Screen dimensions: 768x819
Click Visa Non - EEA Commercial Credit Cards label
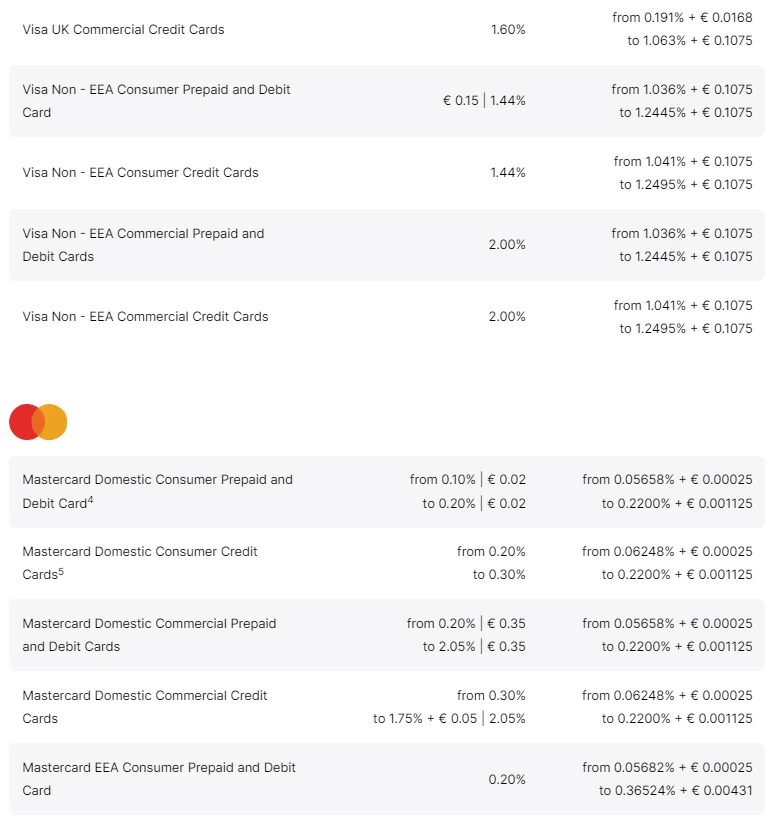pyautogui.click(x=145, y=317)
